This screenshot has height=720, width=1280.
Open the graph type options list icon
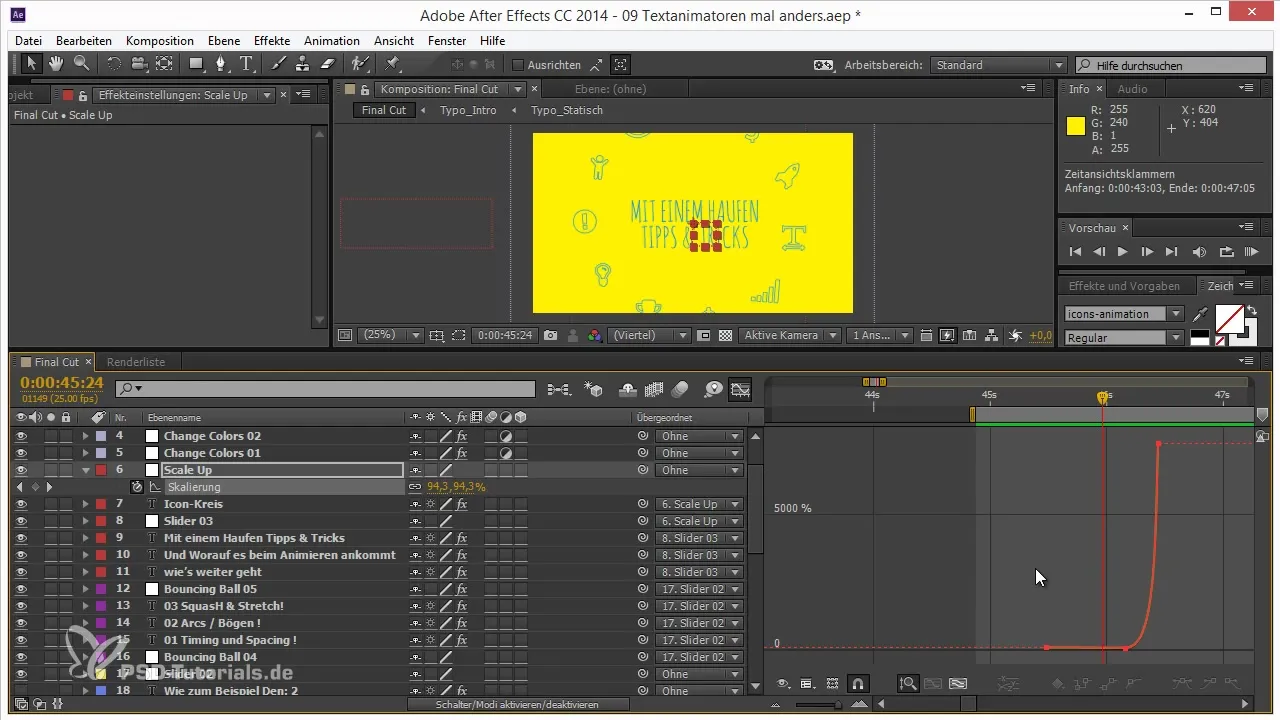pos(806,684)
